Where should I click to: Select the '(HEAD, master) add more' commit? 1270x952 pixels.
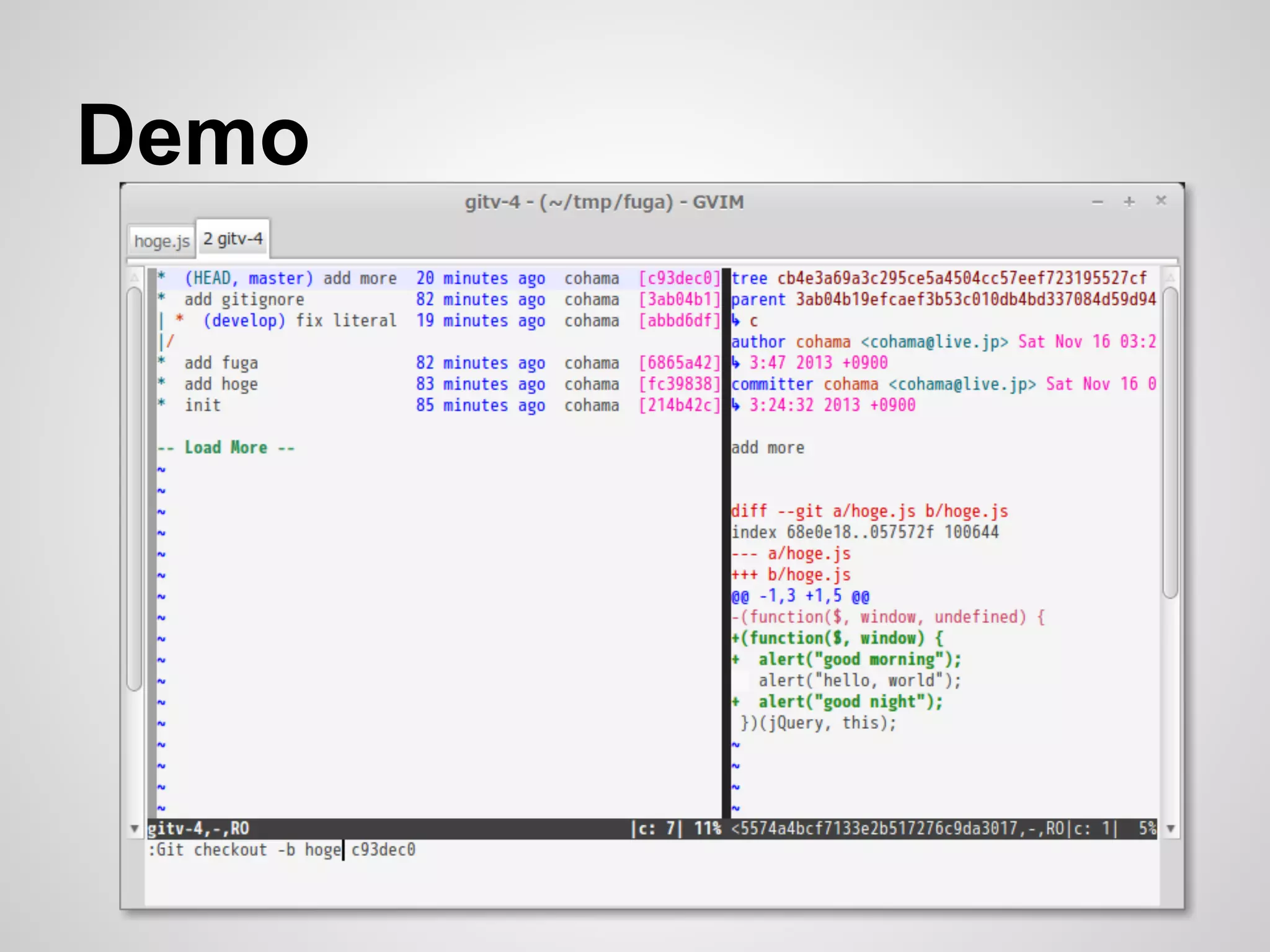click(439, 278)
